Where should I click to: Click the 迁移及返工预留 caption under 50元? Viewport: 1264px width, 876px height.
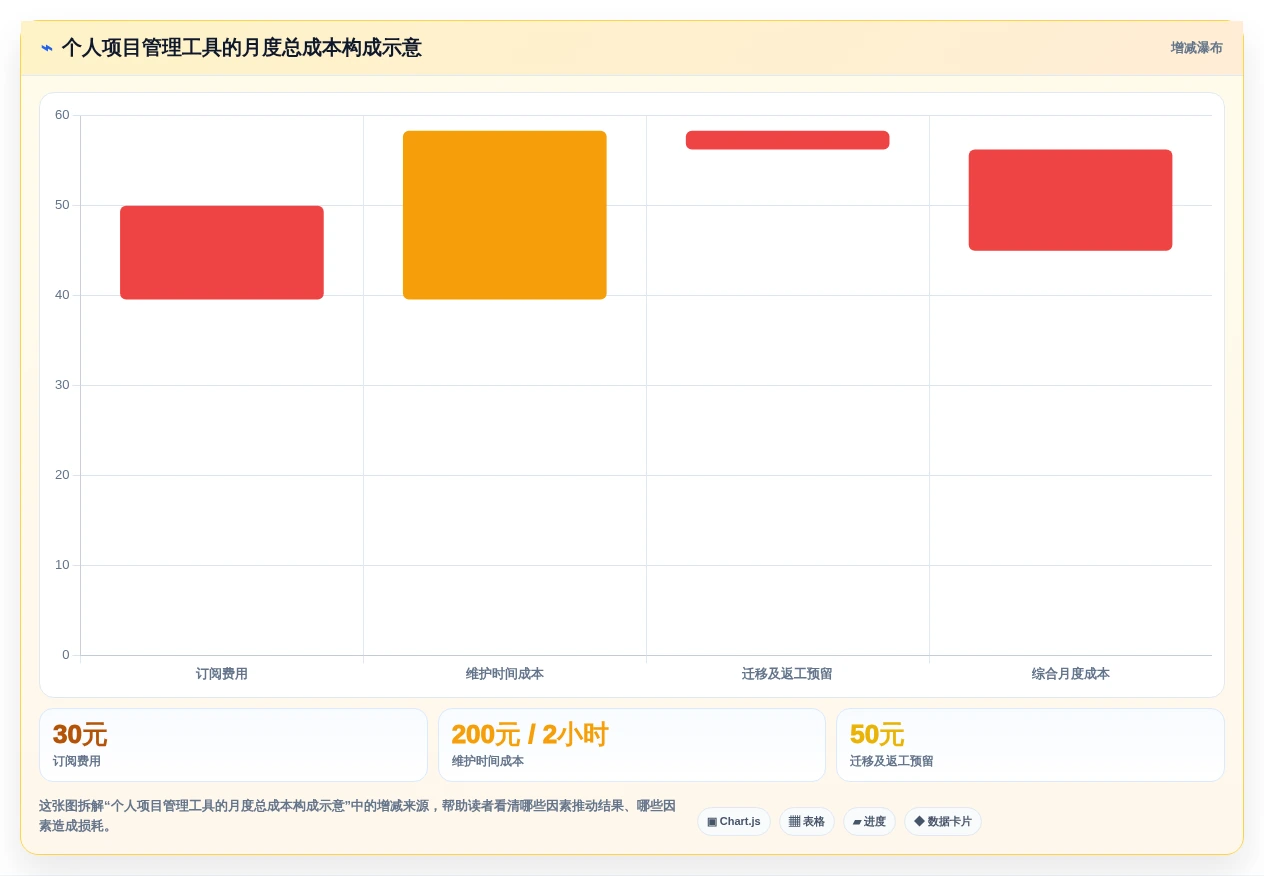click(x=892, y=762)
